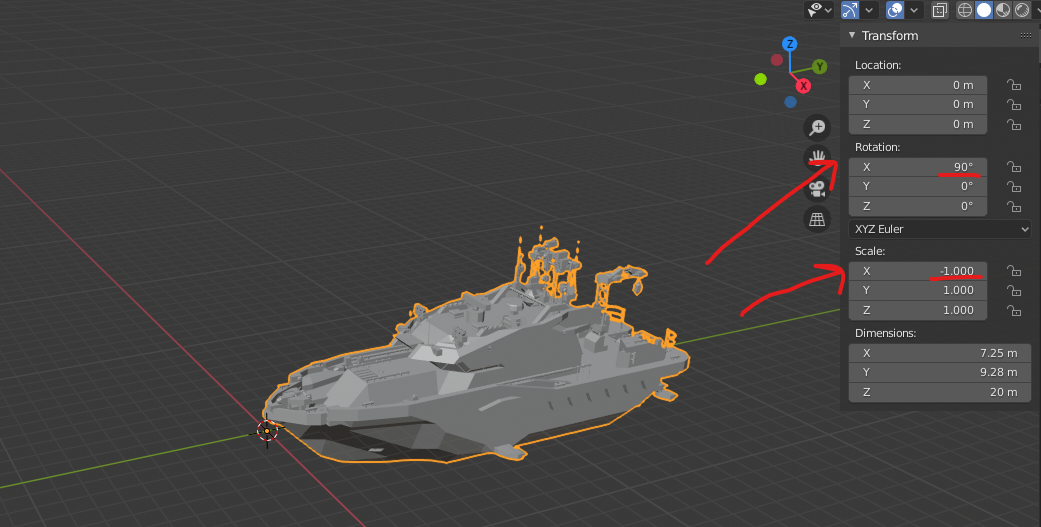This screenshot has width=1041, height=527.
Task: Click the 3D cursor at the ship's bow
Action: click(267, 431)
